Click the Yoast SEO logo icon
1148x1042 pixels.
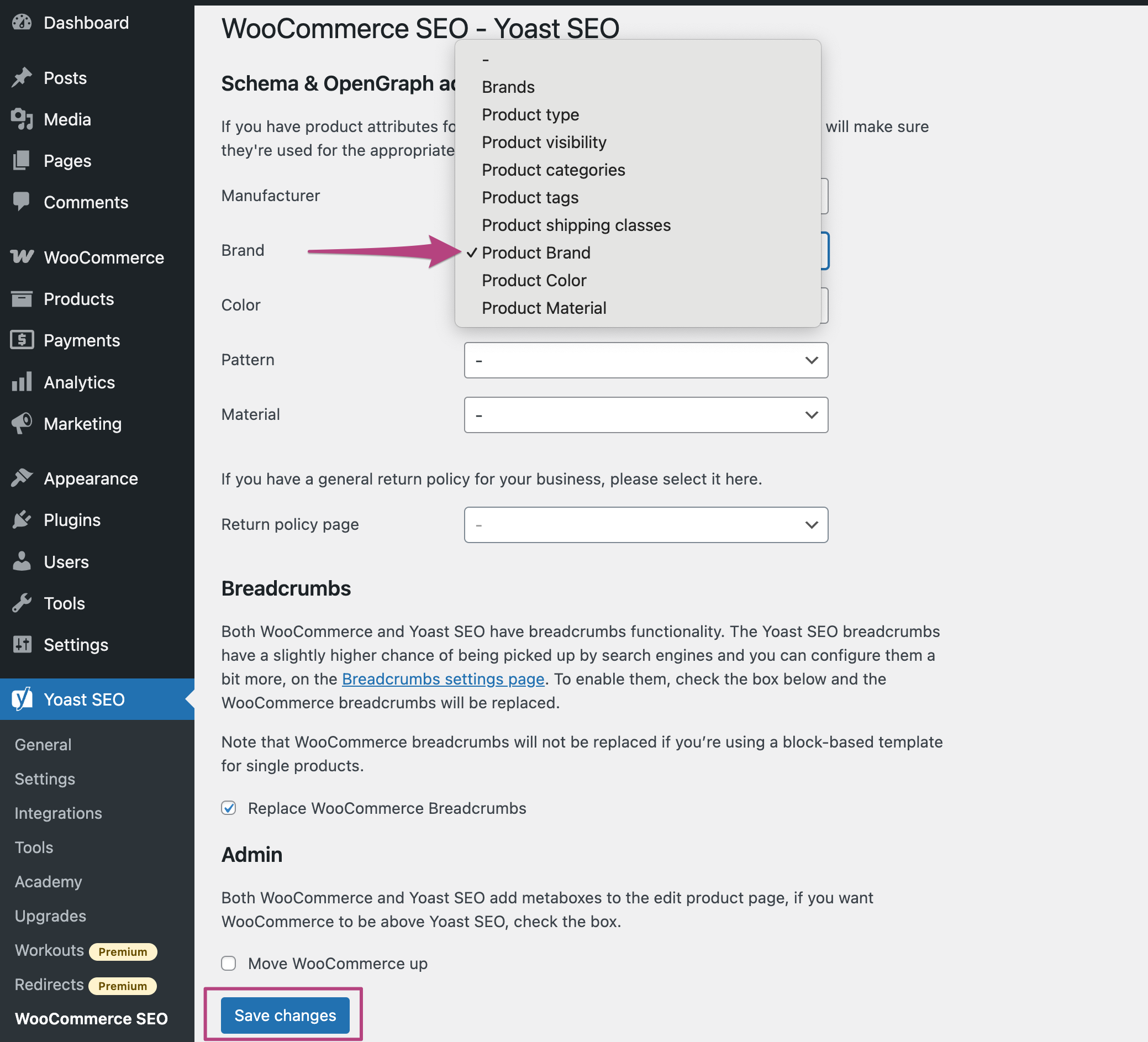22,699
